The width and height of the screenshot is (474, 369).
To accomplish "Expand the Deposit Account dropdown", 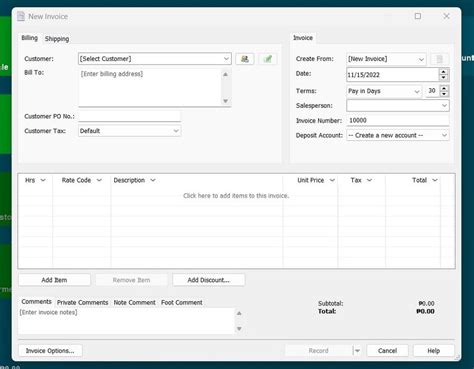I will coord(444,135).
